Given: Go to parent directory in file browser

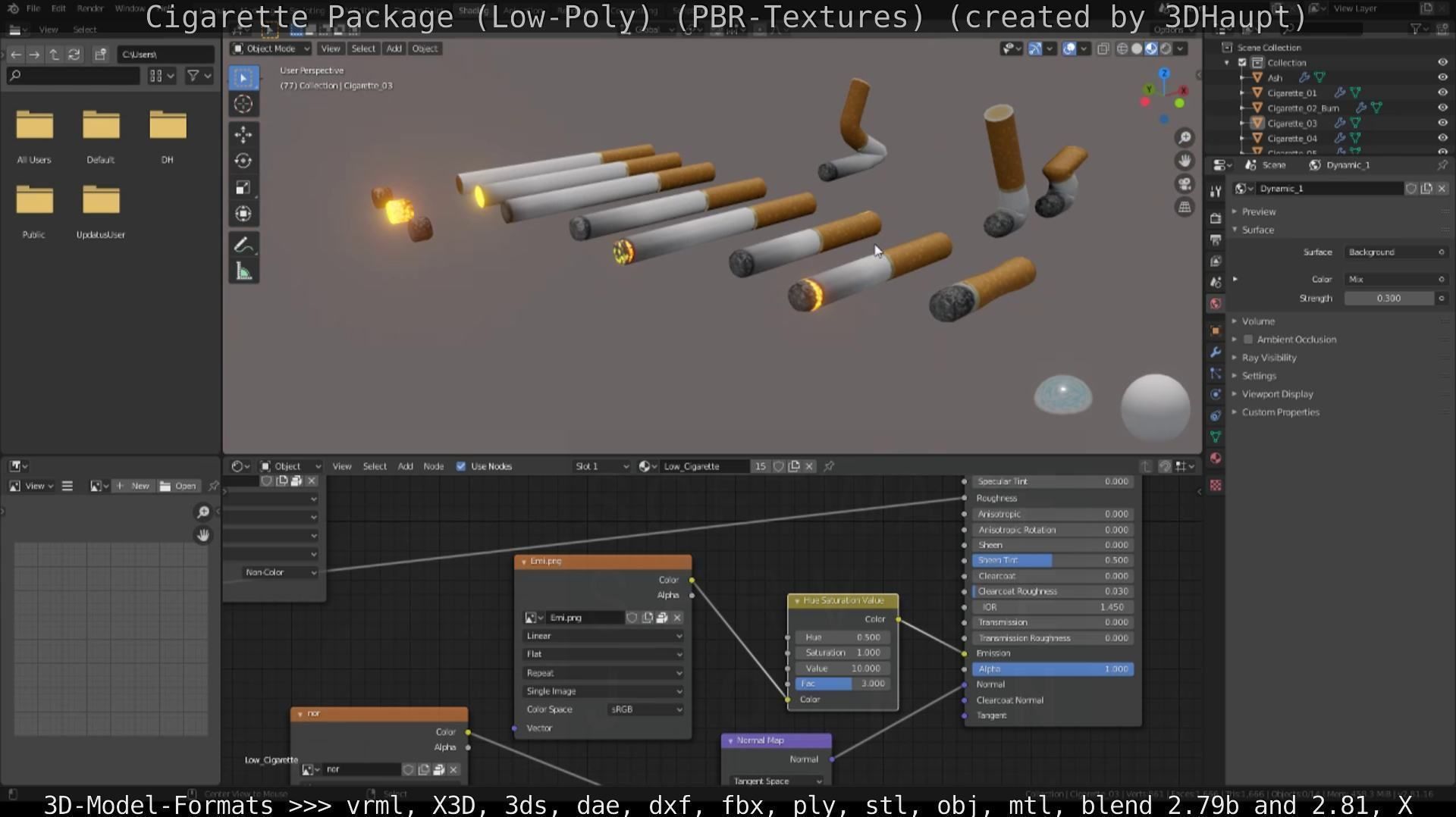Looking at the screenshot, I should tap(54, 55).
